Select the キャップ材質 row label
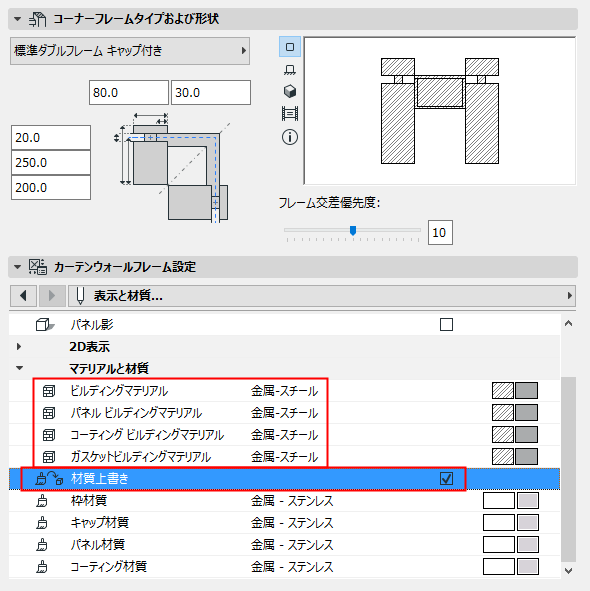Viewport: 590px width, 591px height. [x=100, y=523]
